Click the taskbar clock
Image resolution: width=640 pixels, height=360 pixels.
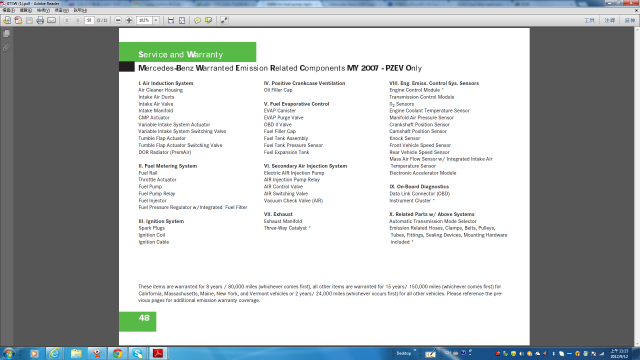(x=619, y=353)
